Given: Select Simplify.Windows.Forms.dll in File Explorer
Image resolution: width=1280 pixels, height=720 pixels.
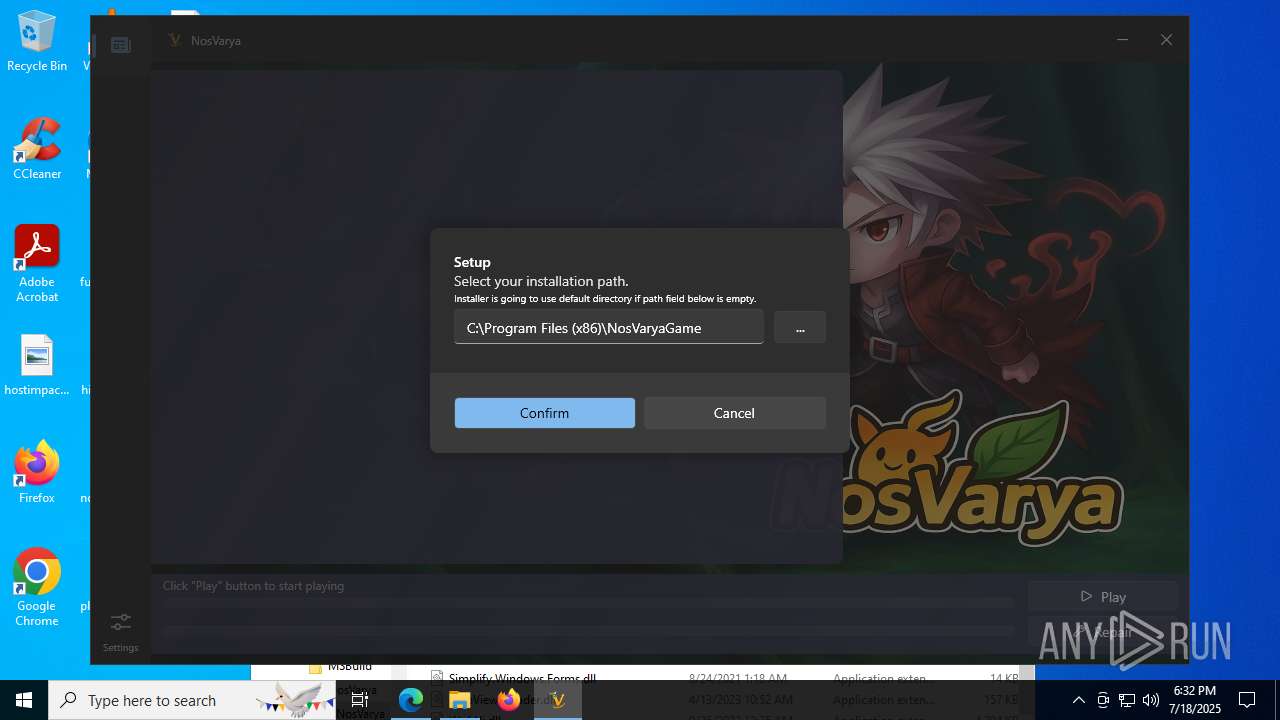Looking at the screenshot, I should point(522,679).
